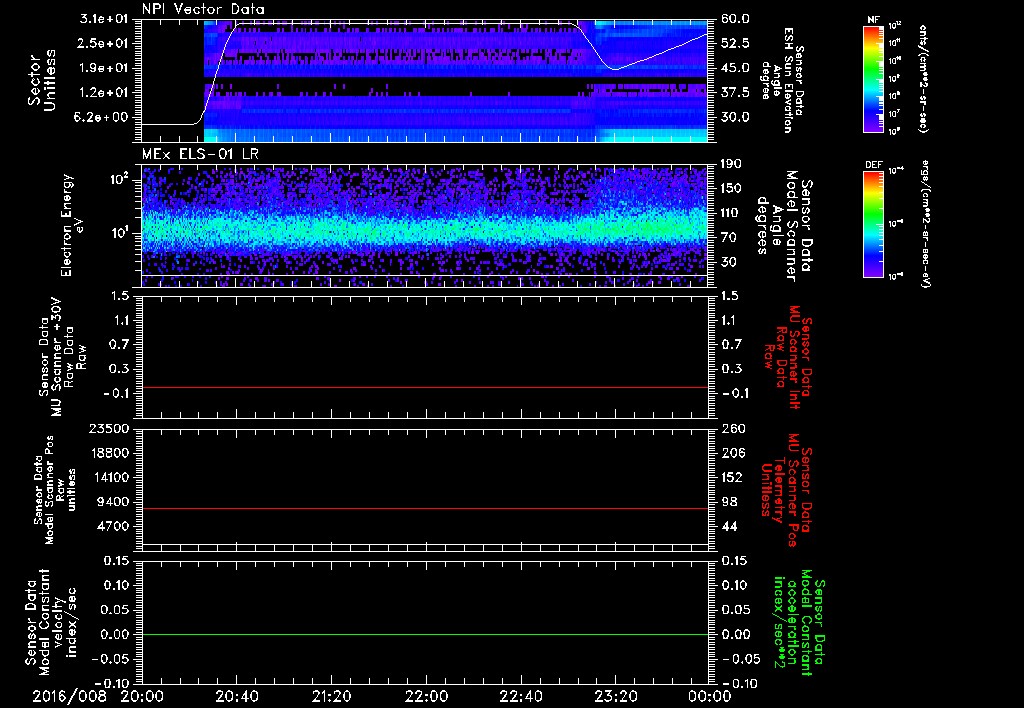Click the 23500 scanner position tick label

point(109,428)
